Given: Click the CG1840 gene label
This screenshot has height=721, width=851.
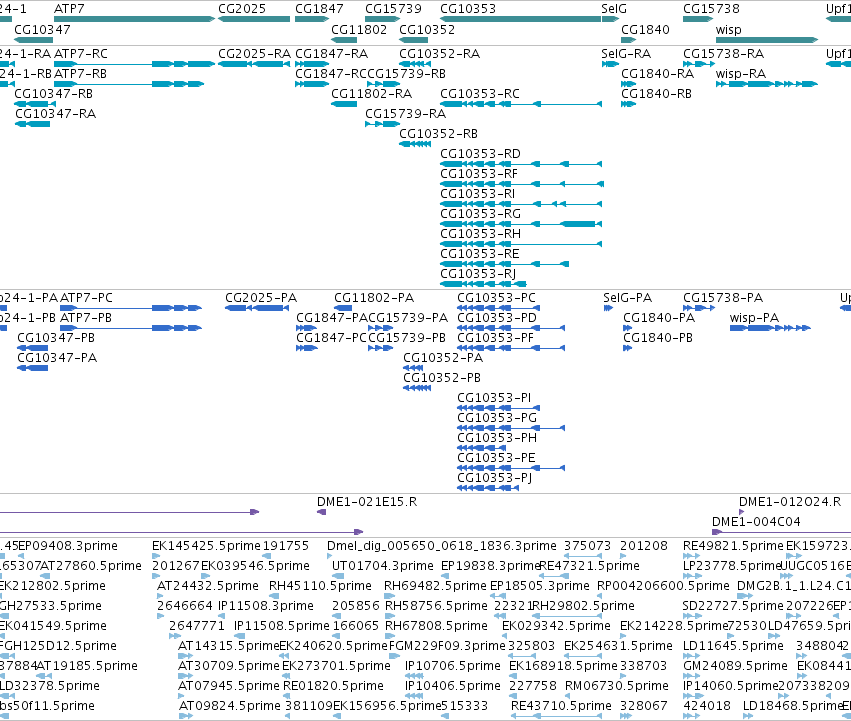Looking at the screenshot, I should (x=645, y=29).
